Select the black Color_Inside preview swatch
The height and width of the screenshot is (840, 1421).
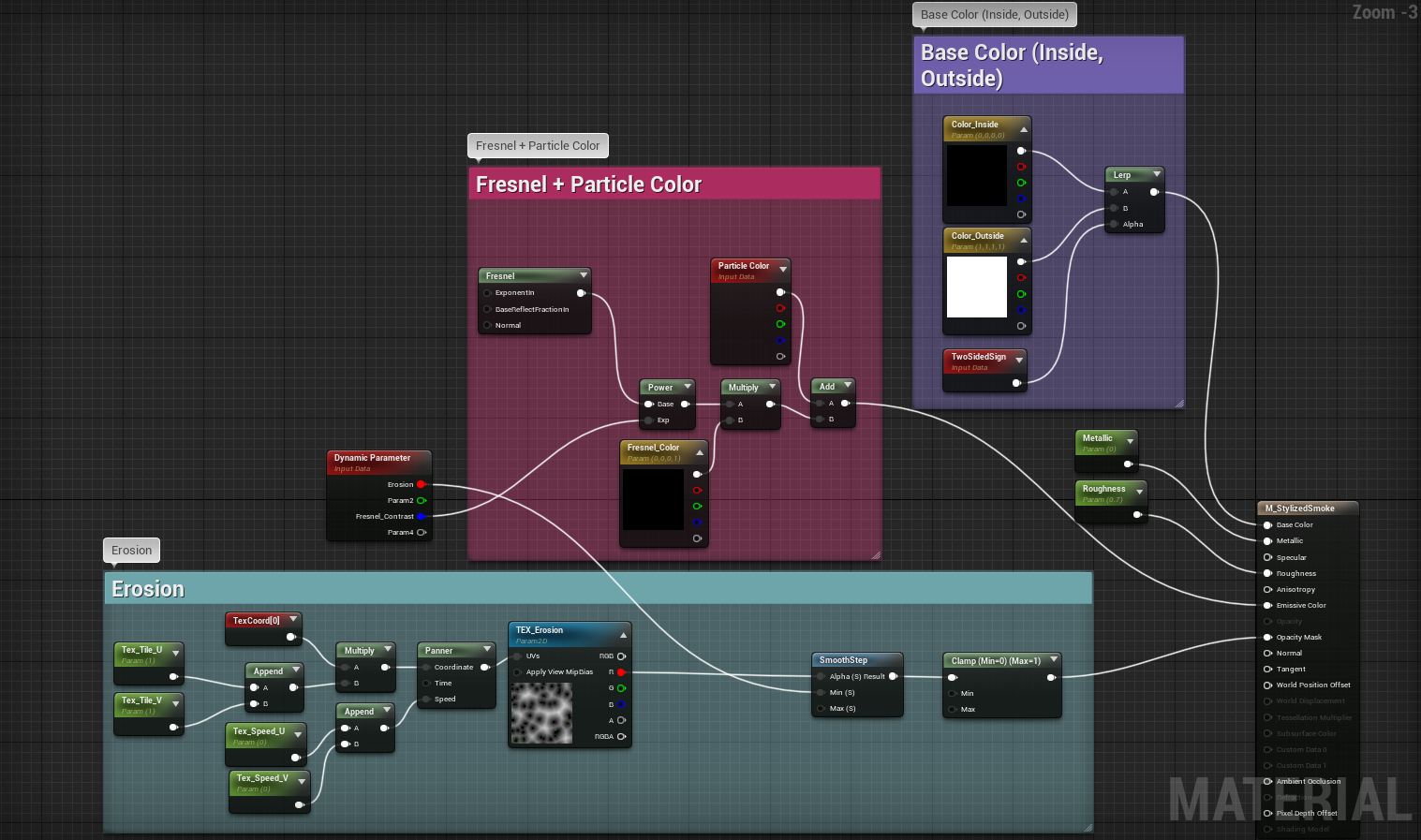point(977,175)
